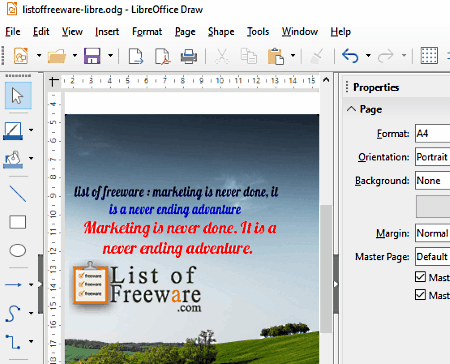Click the Print icon
Screen dimensions: 450x364
click(x=189, y=56)
